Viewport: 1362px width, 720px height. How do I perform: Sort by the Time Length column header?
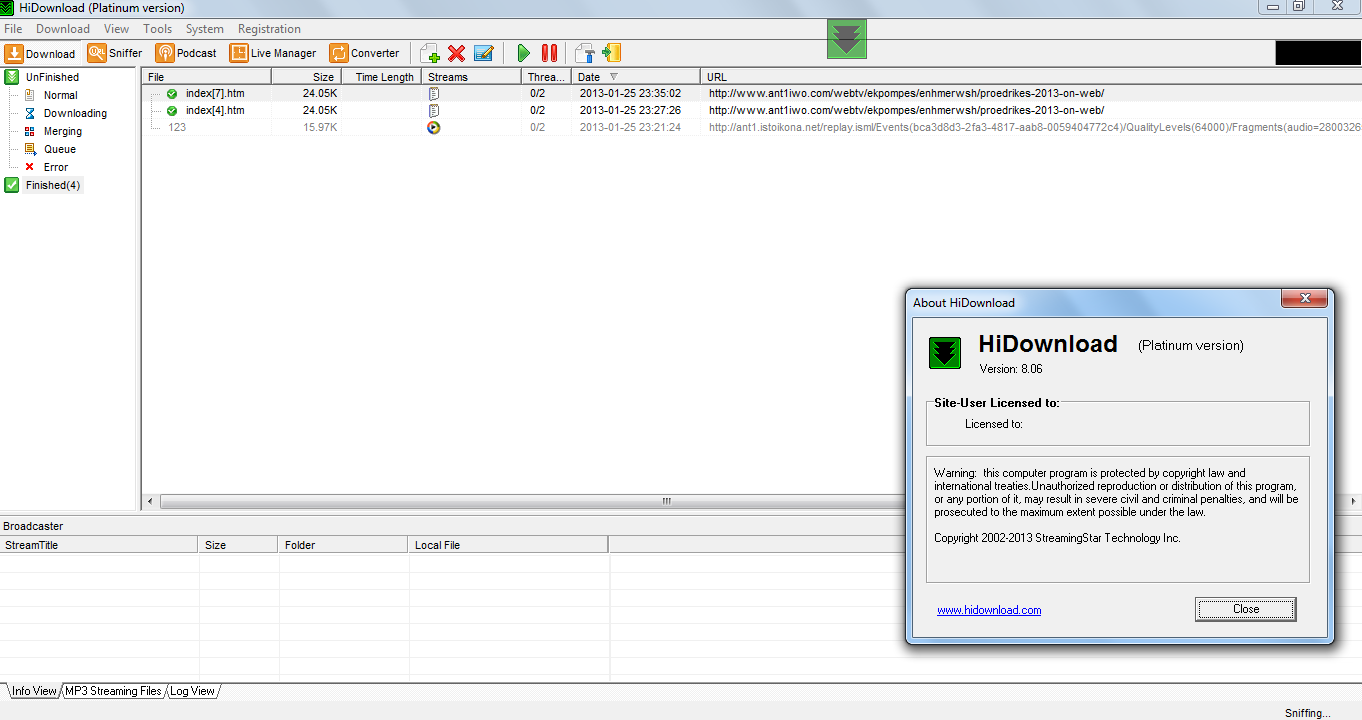coord(381,77)
